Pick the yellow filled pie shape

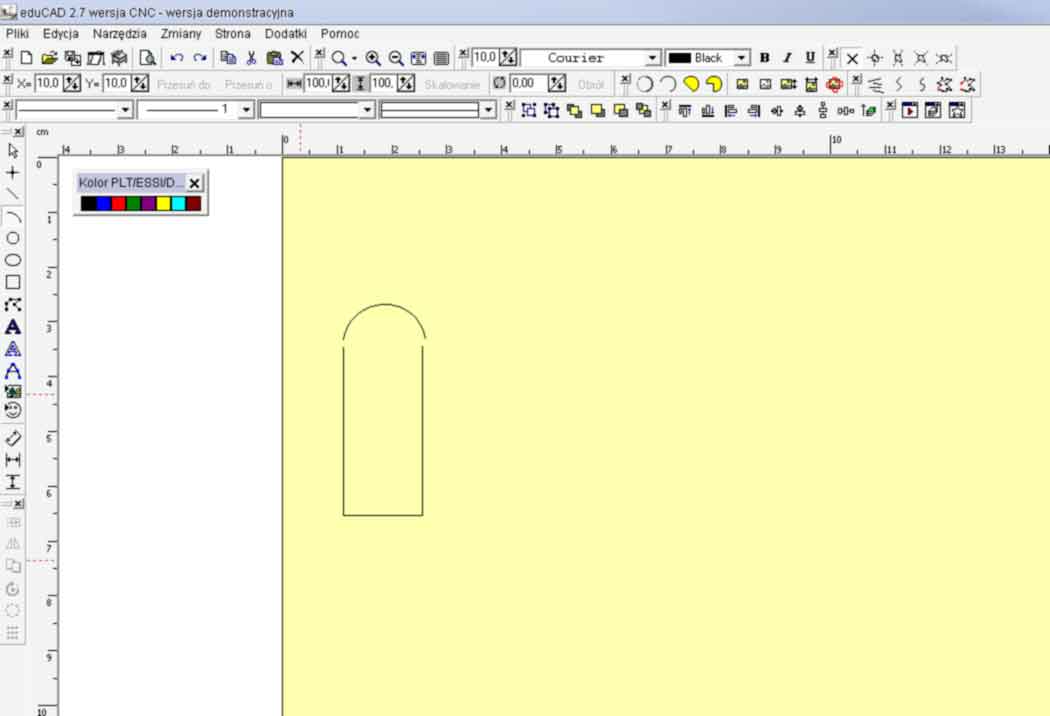[x=691, y=84]
